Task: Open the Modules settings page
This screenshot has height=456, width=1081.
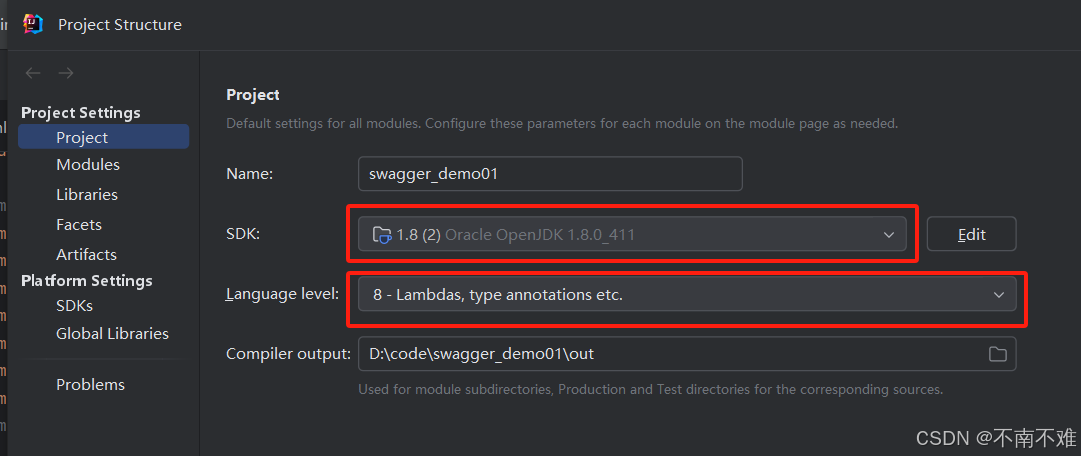Action: coord(88,165)
